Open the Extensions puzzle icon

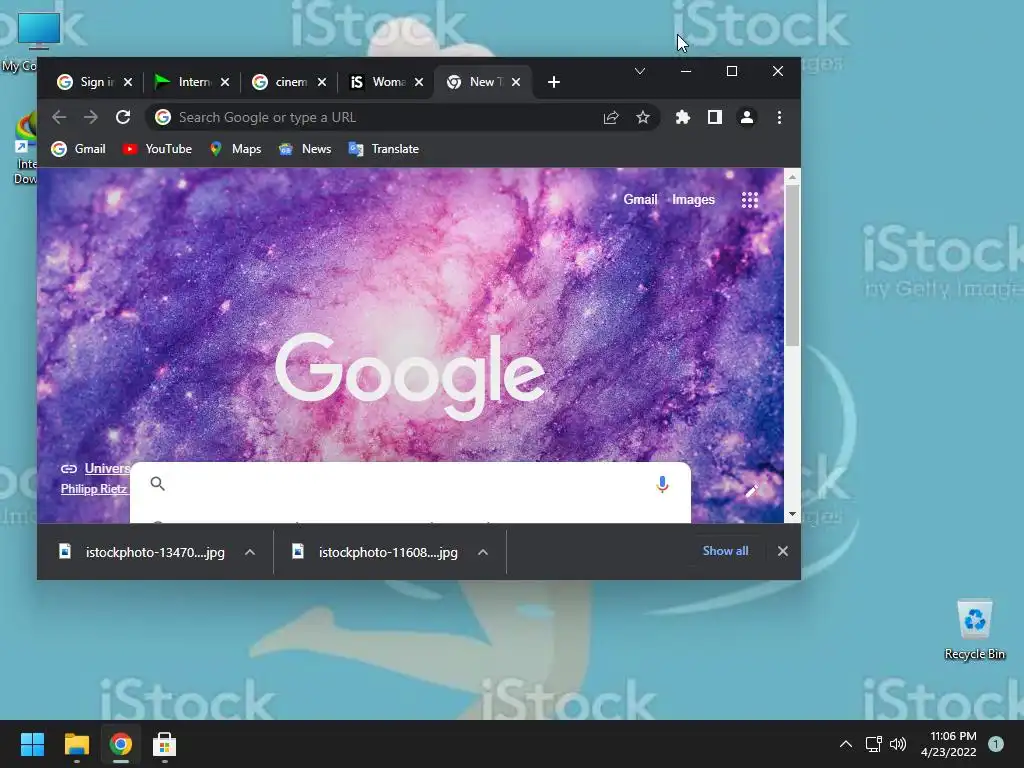[x=682, y=118]
